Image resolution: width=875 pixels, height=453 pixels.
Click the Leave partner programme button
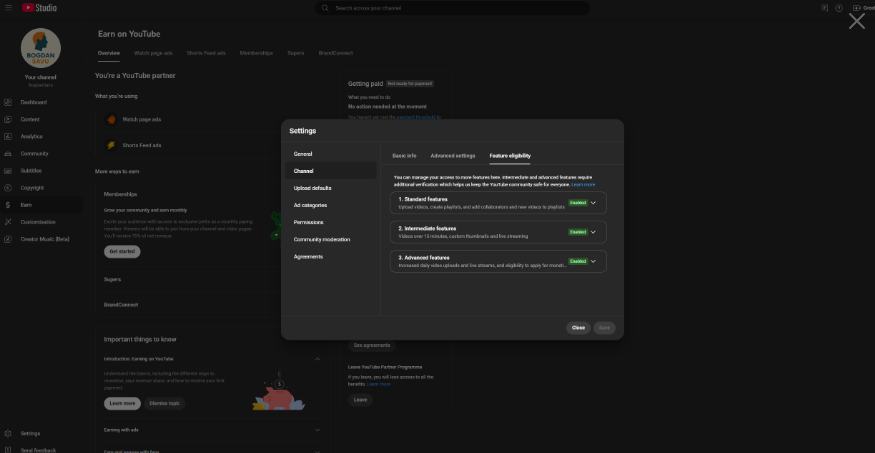[x=360, y=399]
